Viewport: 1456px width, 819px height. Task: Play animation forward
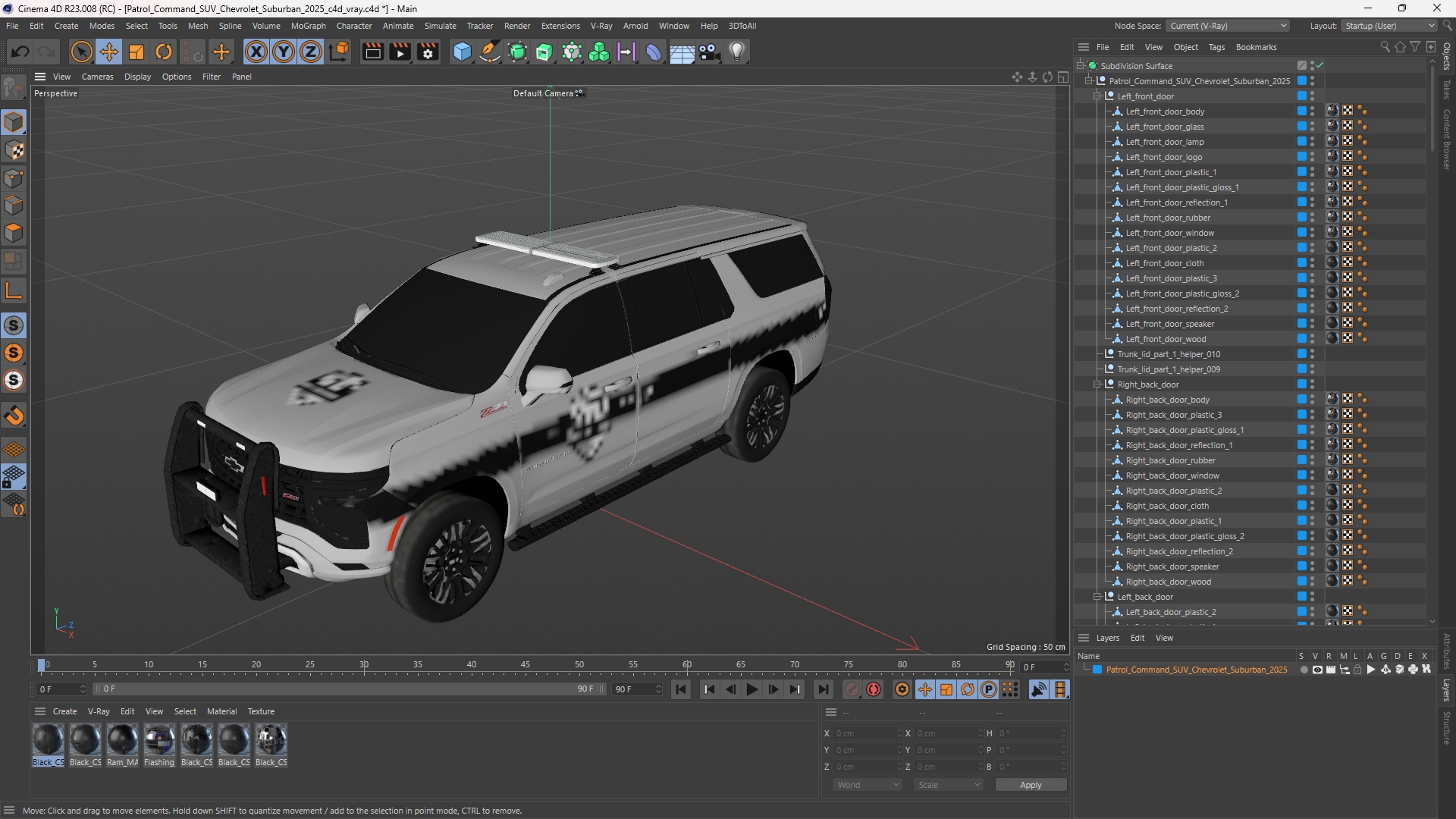click(x=752, y=689)
